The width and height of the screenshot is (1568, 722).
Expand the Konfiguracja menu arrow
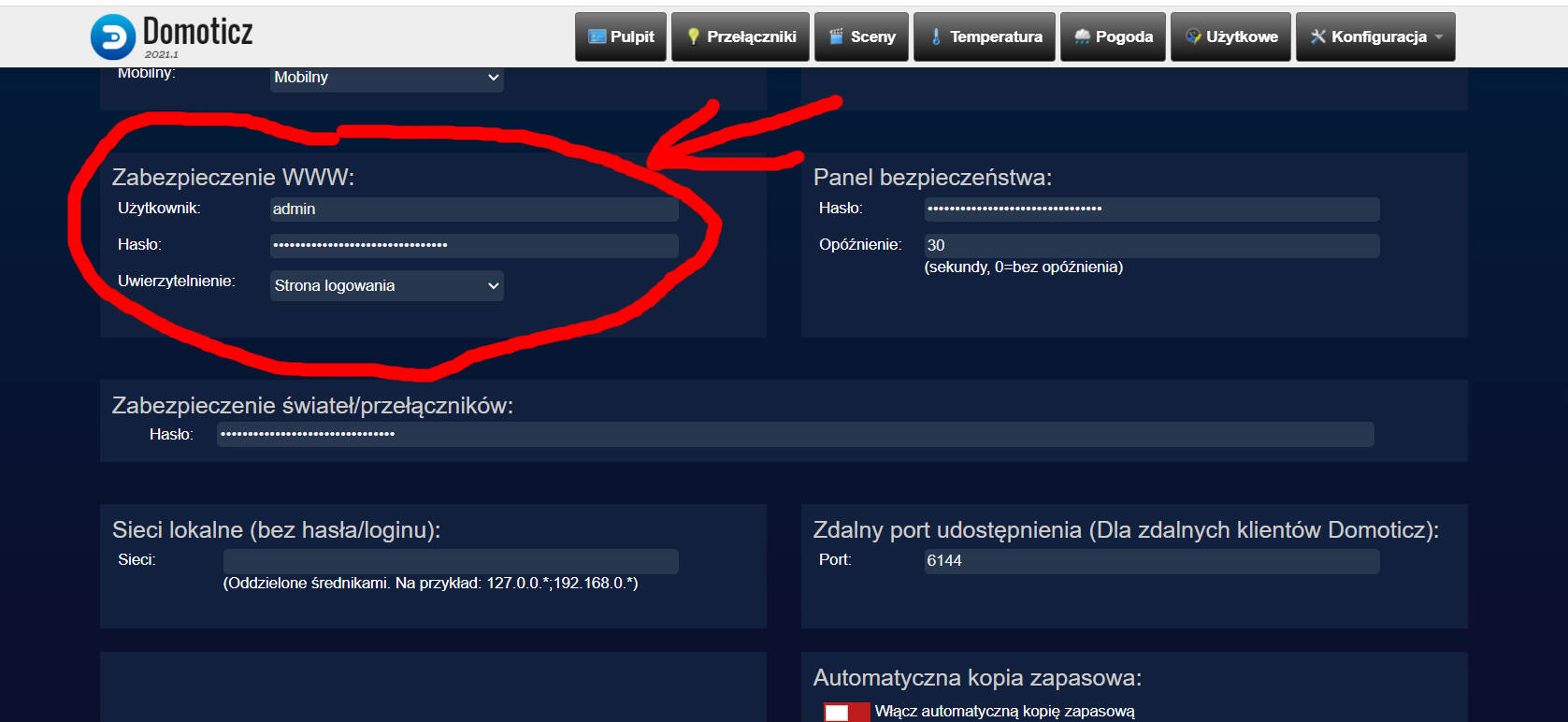click(x=1439, y=37)
